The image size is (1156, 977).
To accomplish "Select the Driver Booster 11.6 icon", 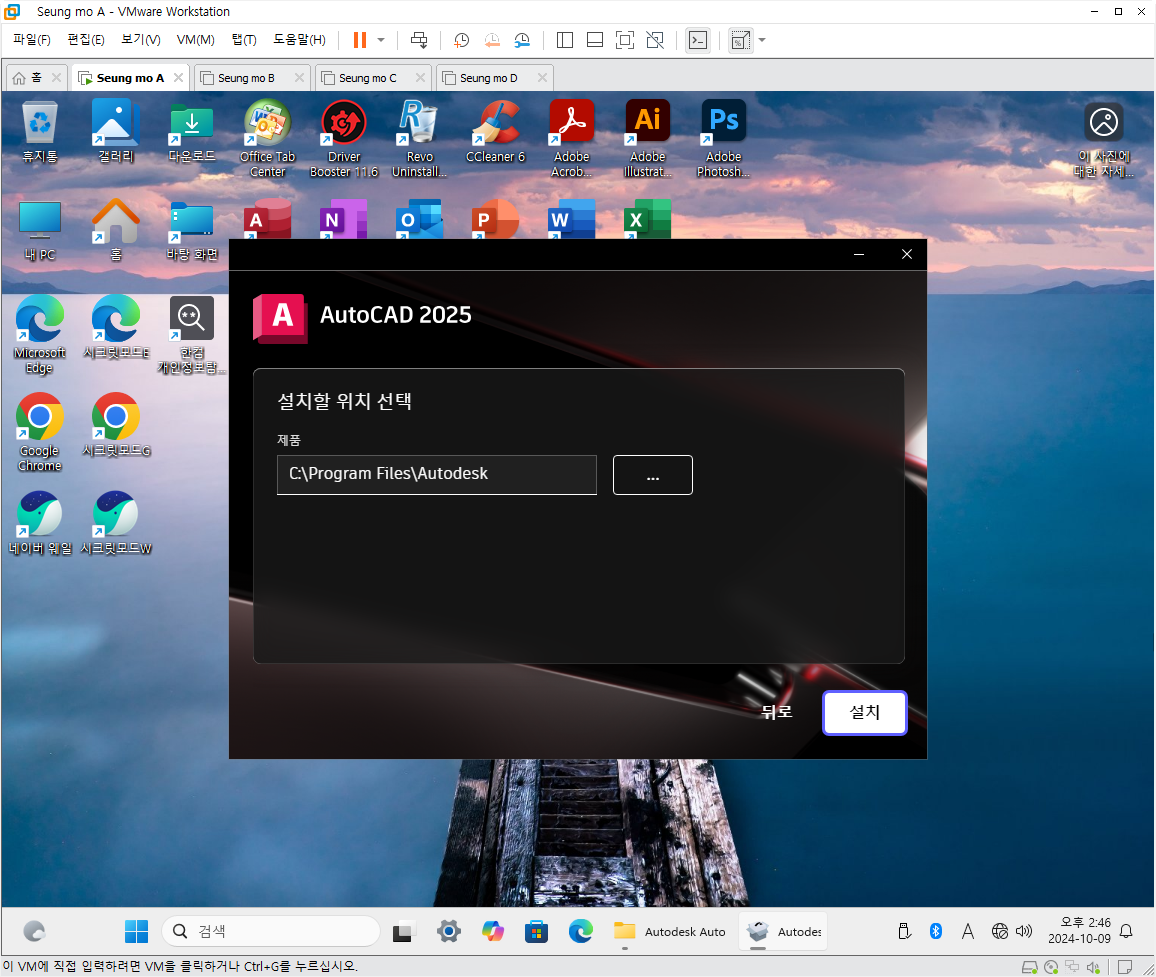I will 344,139.
